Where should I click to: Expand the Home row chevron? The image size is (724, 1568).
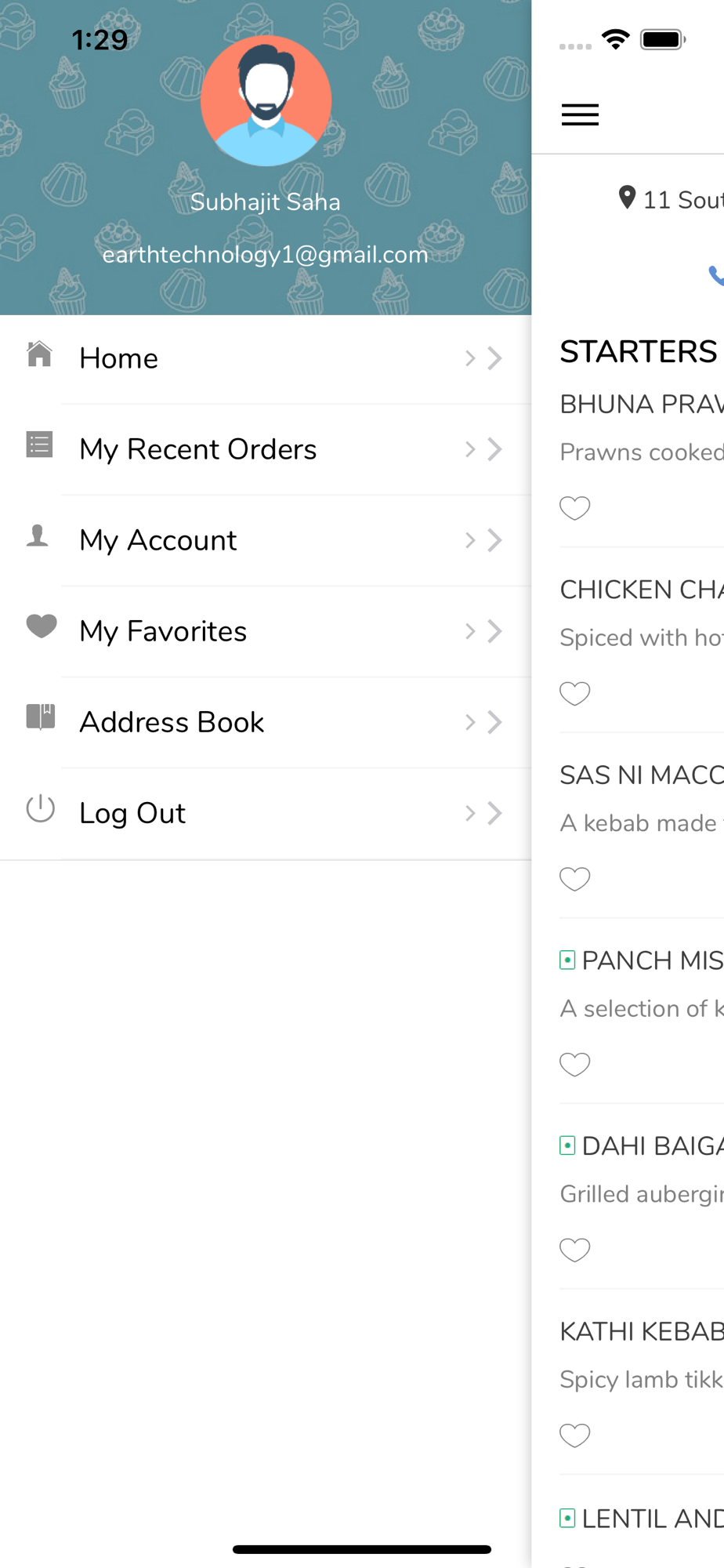point(483,358)
